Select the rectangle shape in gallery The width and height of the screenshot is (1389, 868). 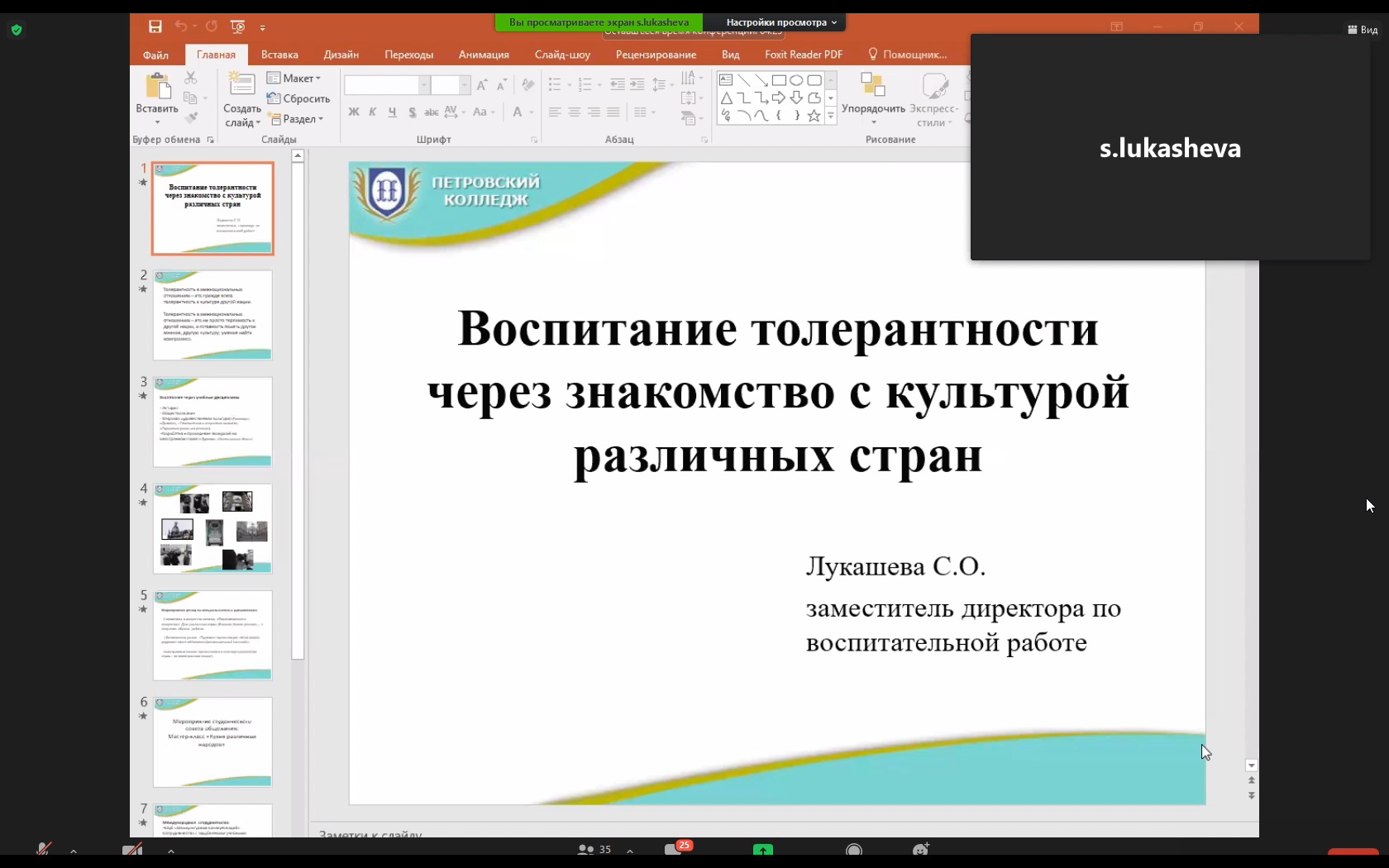point(779,80)
